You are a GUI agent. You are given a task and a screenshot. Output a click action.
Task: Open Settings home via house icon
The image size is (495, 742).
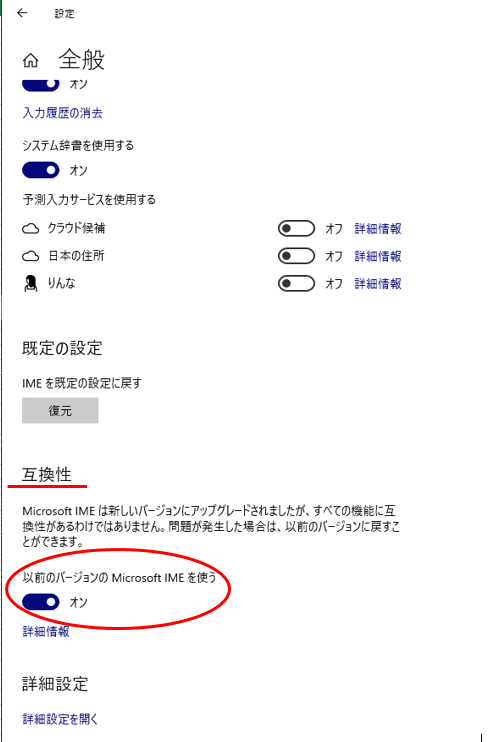(x=31, y=61)
